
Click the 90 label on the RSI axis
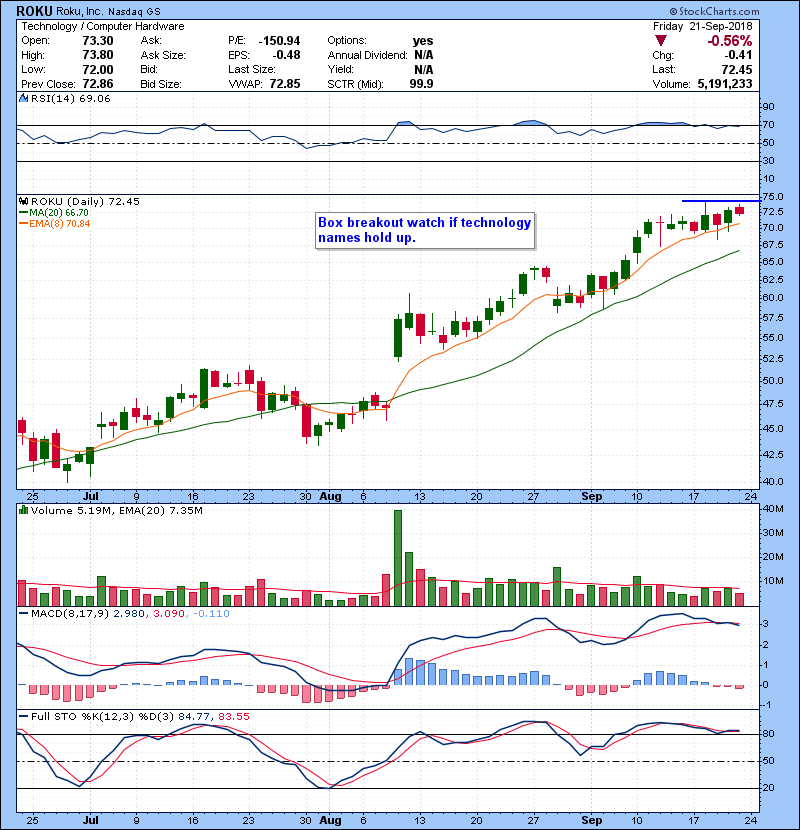point(768,106)
